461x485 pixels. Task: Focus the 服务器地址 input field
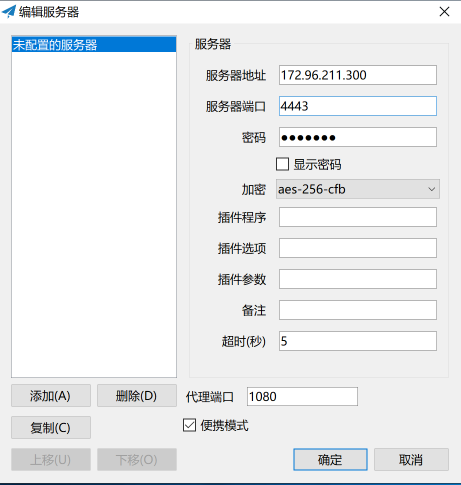pos(358,75)
